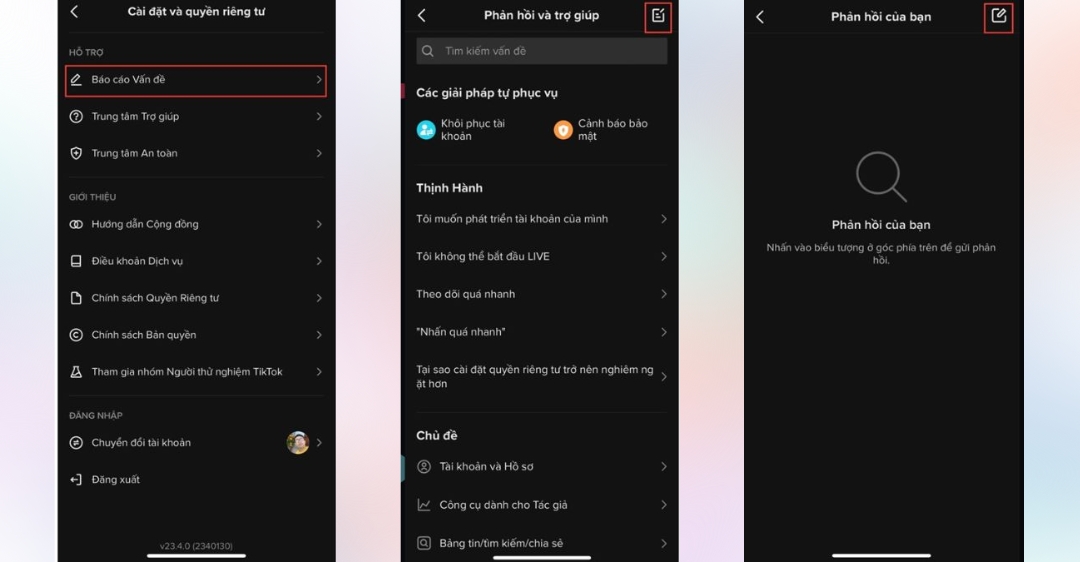Open chevron of Tôi muốn phát triển tài khoản
Viewport: 1080px width, 562px height.
point(663,219)
